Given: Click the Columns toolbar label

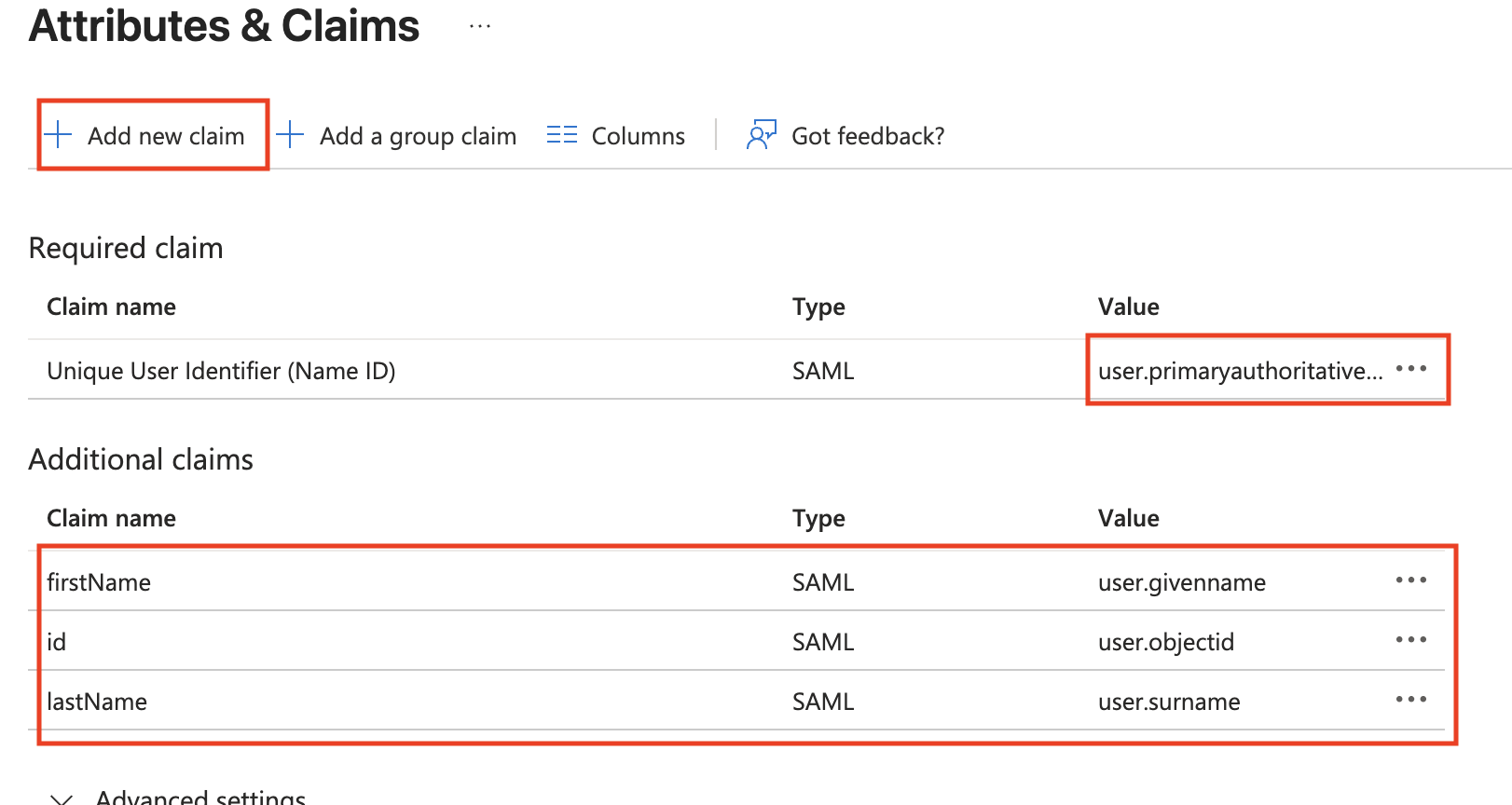Looking at the screenshot, I should tap(638, 136).
